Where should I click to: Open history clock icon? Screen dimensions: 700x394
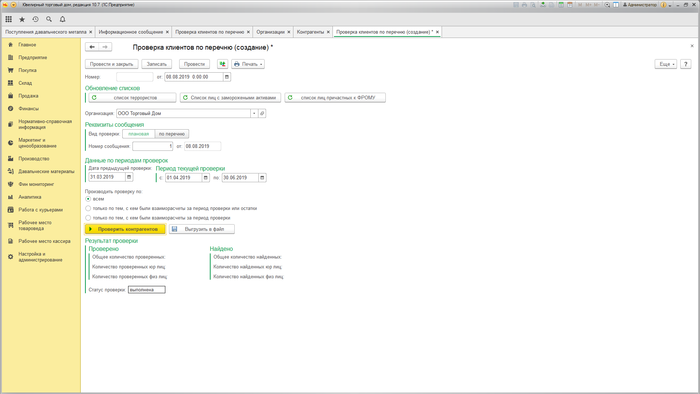(x=35, y=19)
